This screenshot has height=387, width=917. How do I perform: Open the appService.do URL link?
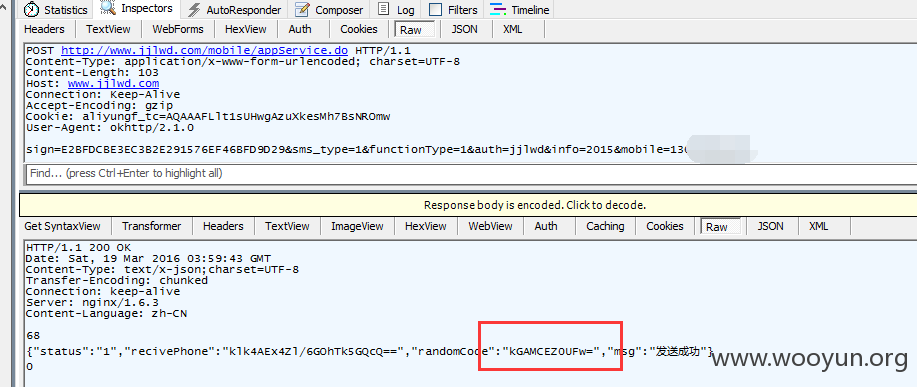pyautogui.click(x=205, y=51)
